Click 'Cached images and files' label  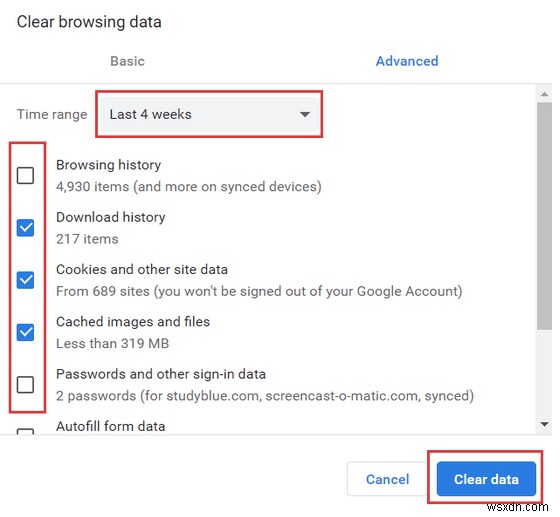click(133, 322)
